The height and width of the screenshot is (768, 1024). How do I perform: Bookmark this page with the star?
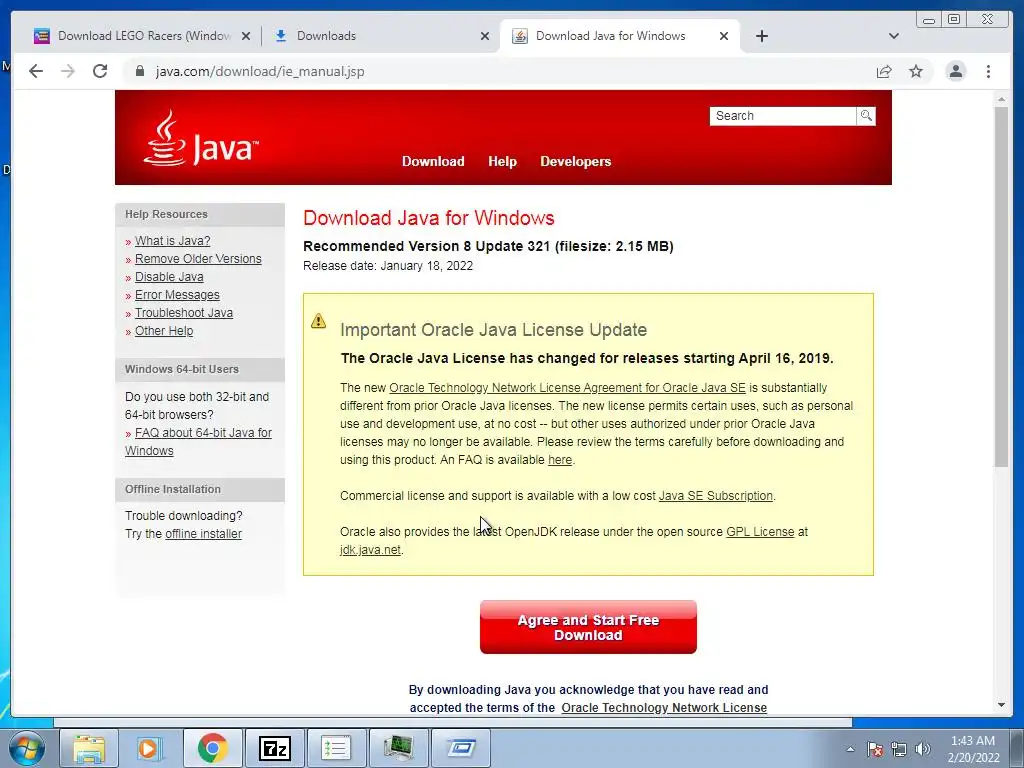tap(916, 71)
